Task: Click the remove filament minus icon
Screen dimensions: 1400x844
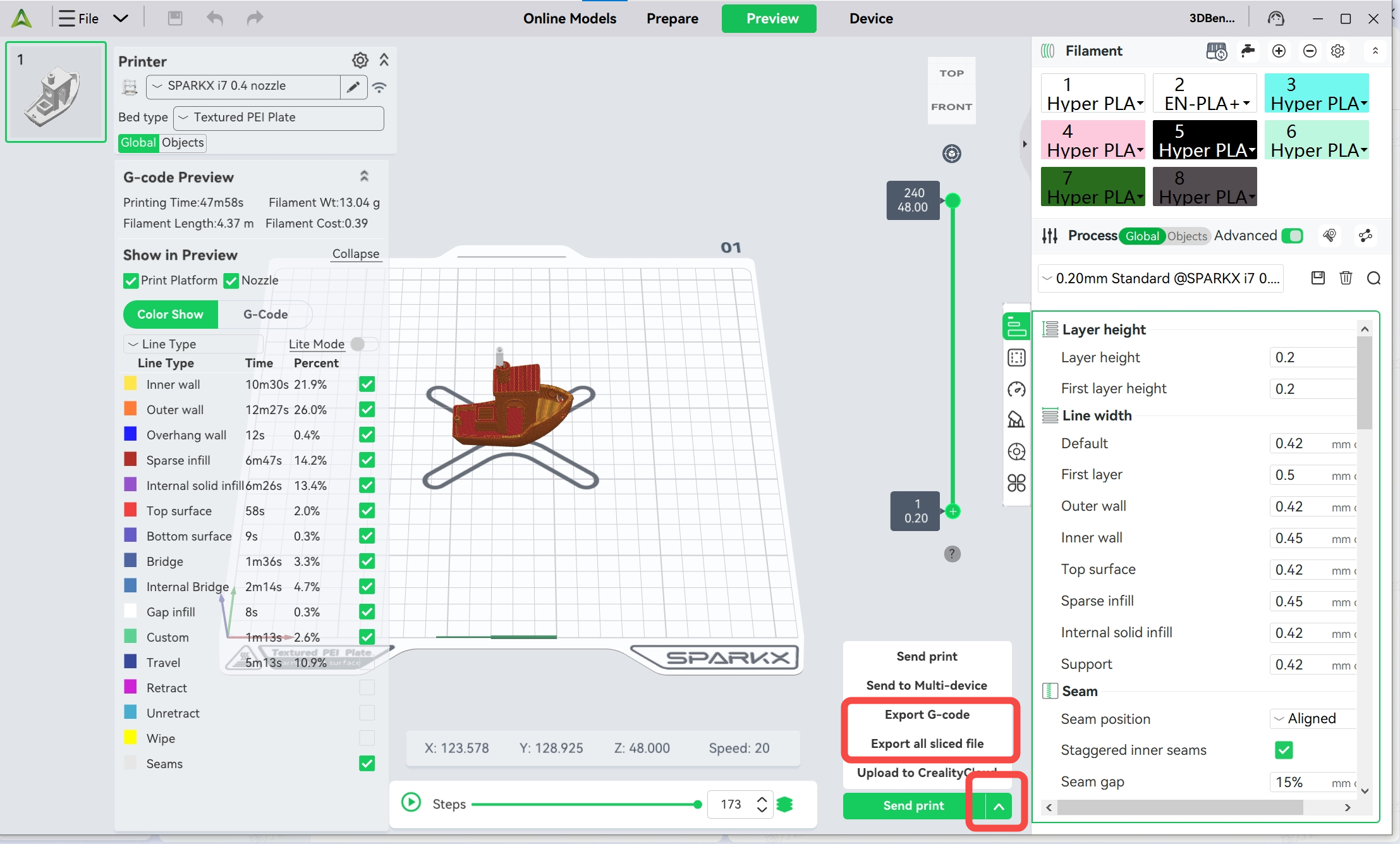Action: click(1310, 51)
